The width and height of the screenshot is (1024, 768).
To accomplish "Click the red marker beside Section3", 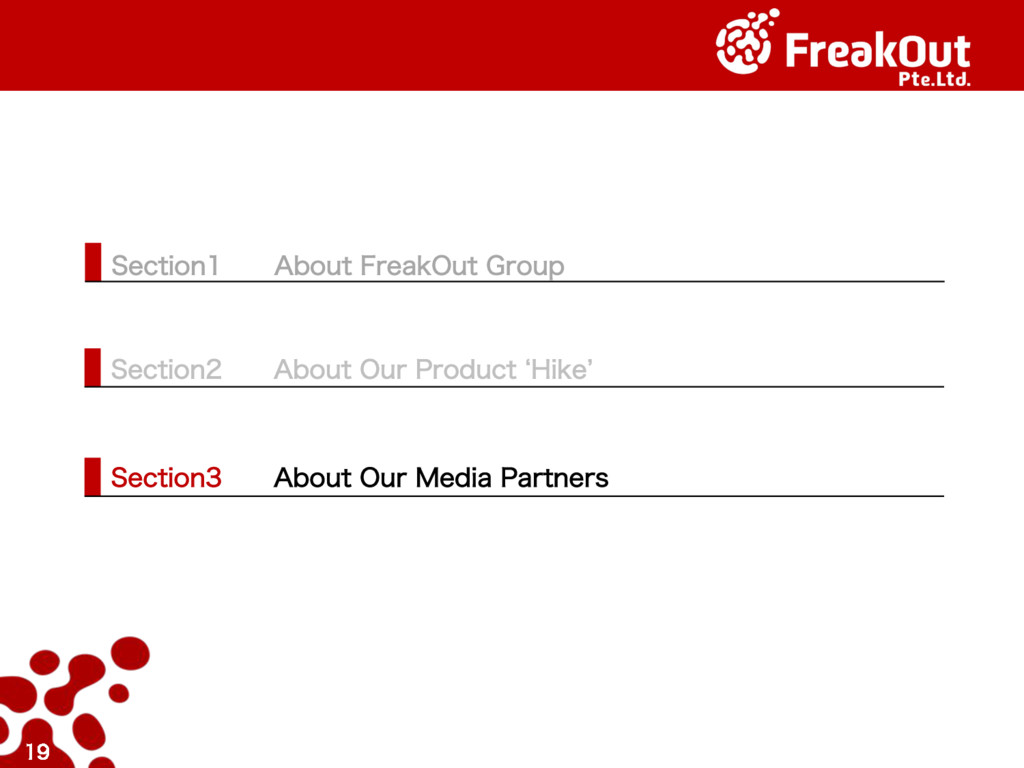I will (93, 476).
